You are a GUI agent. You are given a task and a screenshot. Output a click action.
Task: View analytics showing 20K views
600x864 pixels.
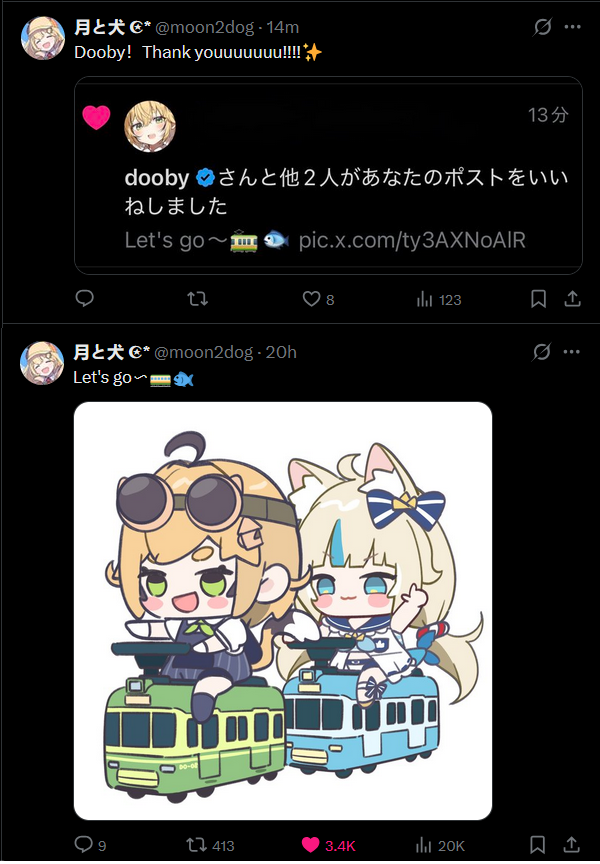point(440,845)
